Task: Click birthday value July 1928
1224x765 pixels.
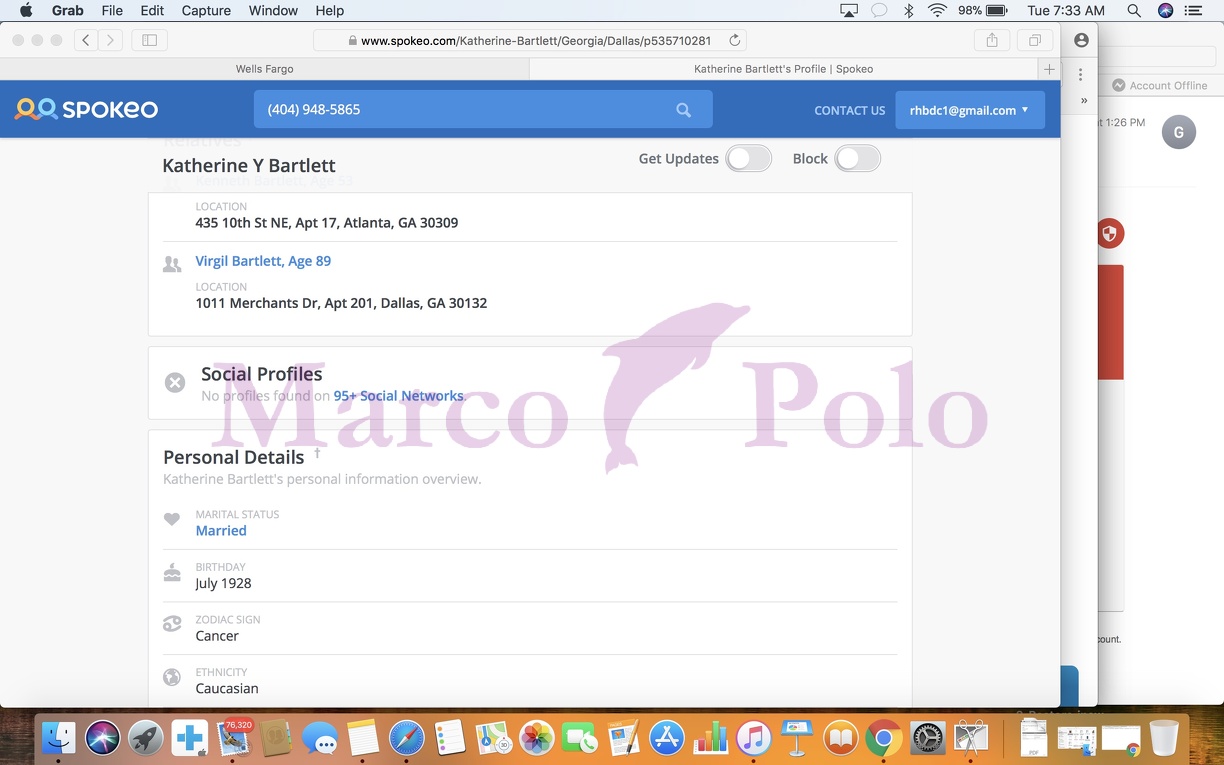Action: click(223, 583)
